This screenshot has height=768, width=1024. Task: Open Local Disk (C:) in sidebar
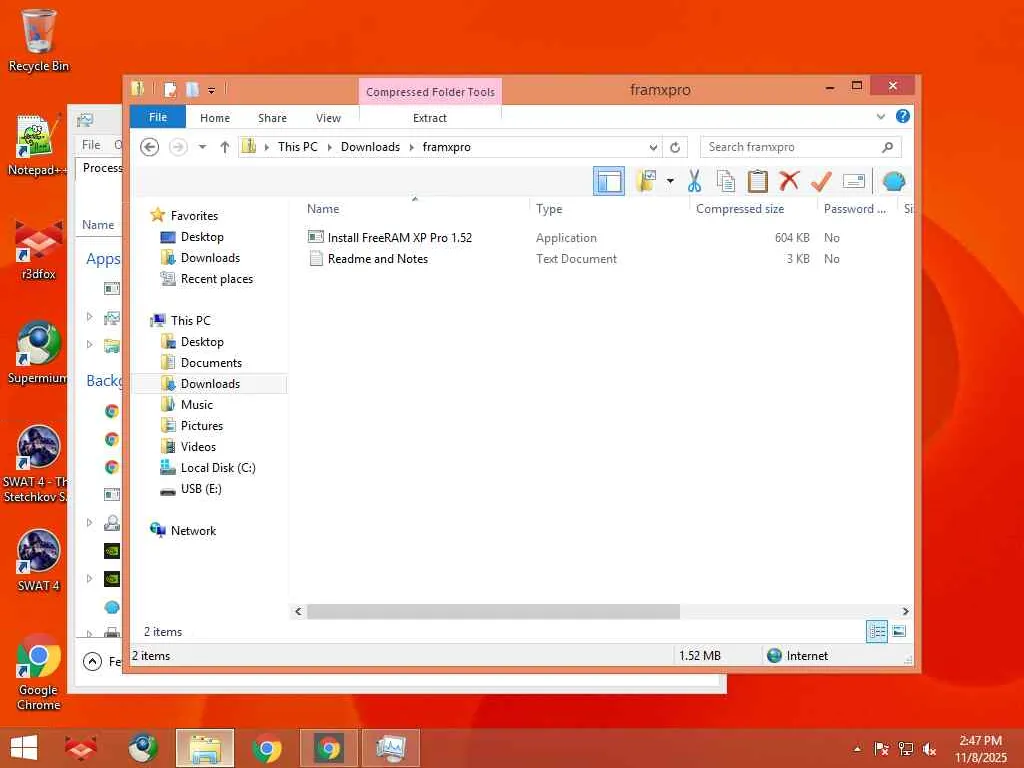[x=218, y=468]
